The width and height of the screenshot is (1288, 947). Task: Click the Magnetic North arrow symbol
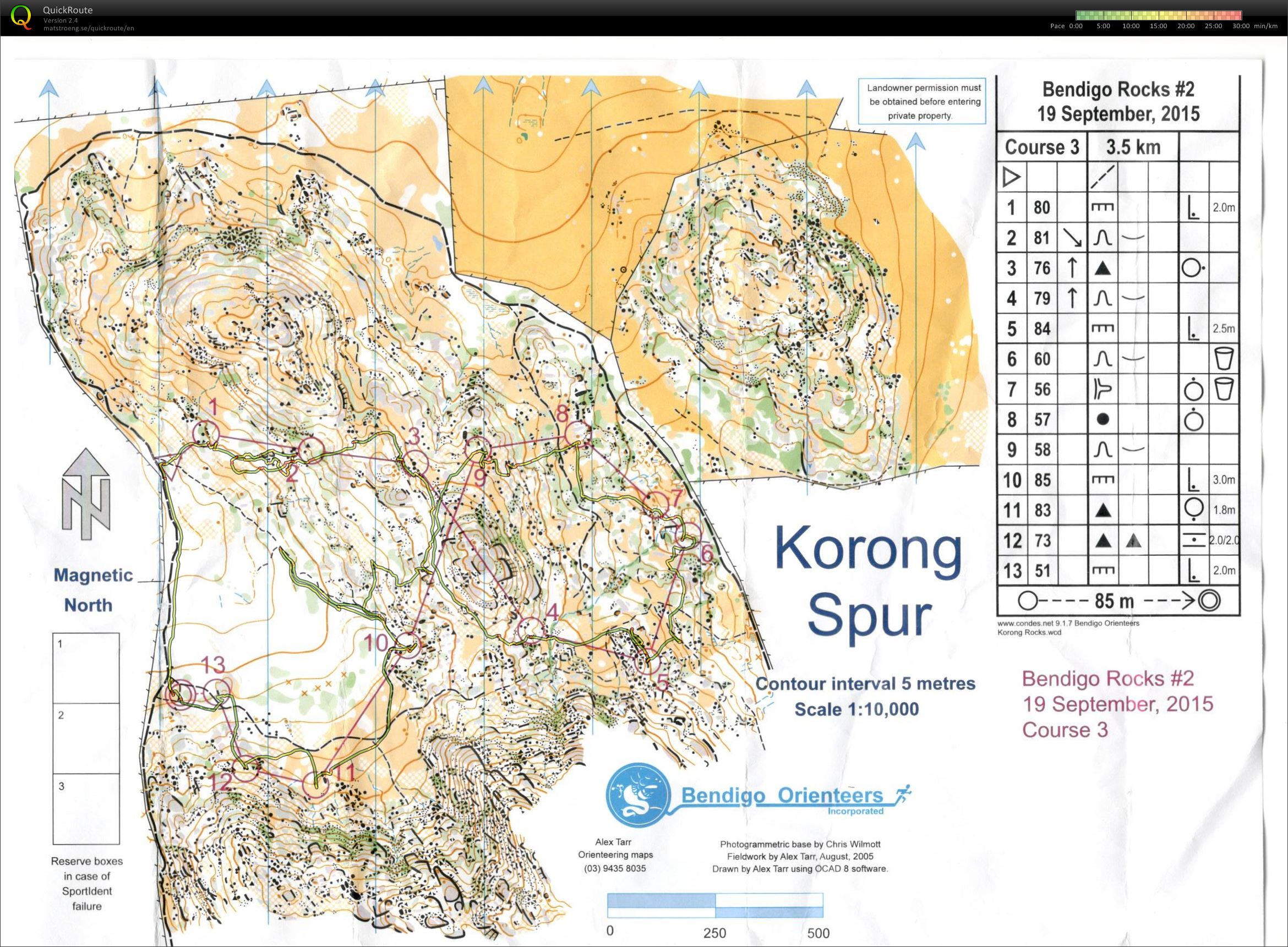[86, 494]
